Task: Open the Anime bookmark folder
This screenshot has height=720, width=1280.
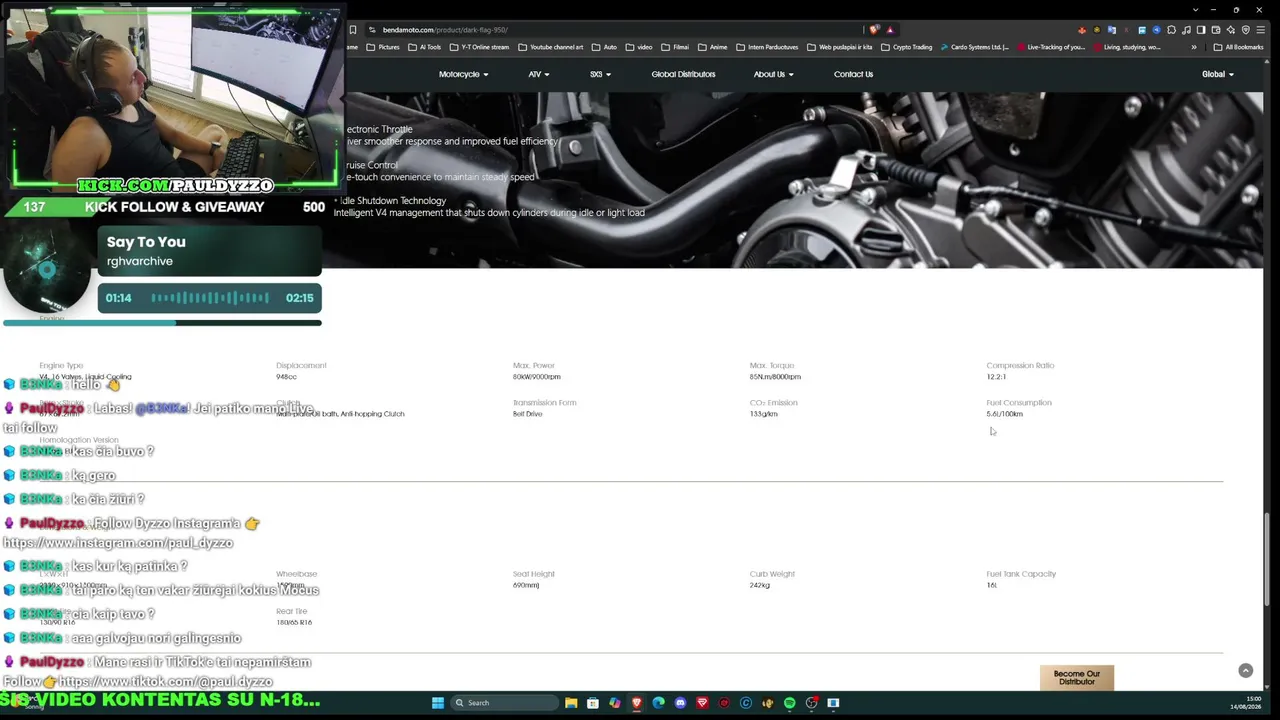Action: [712, 47]
